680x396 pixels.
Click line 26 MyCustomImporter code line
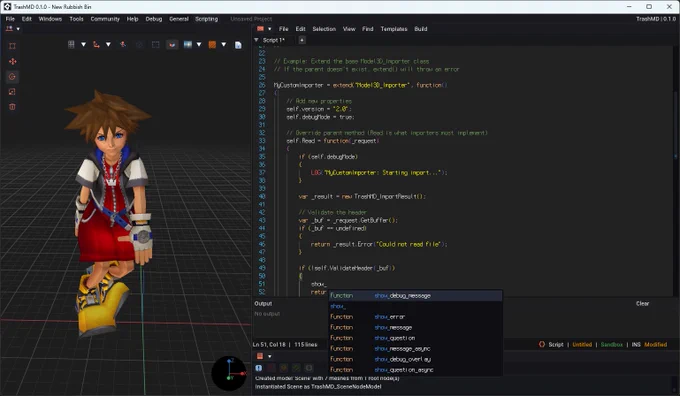[360, 85]
